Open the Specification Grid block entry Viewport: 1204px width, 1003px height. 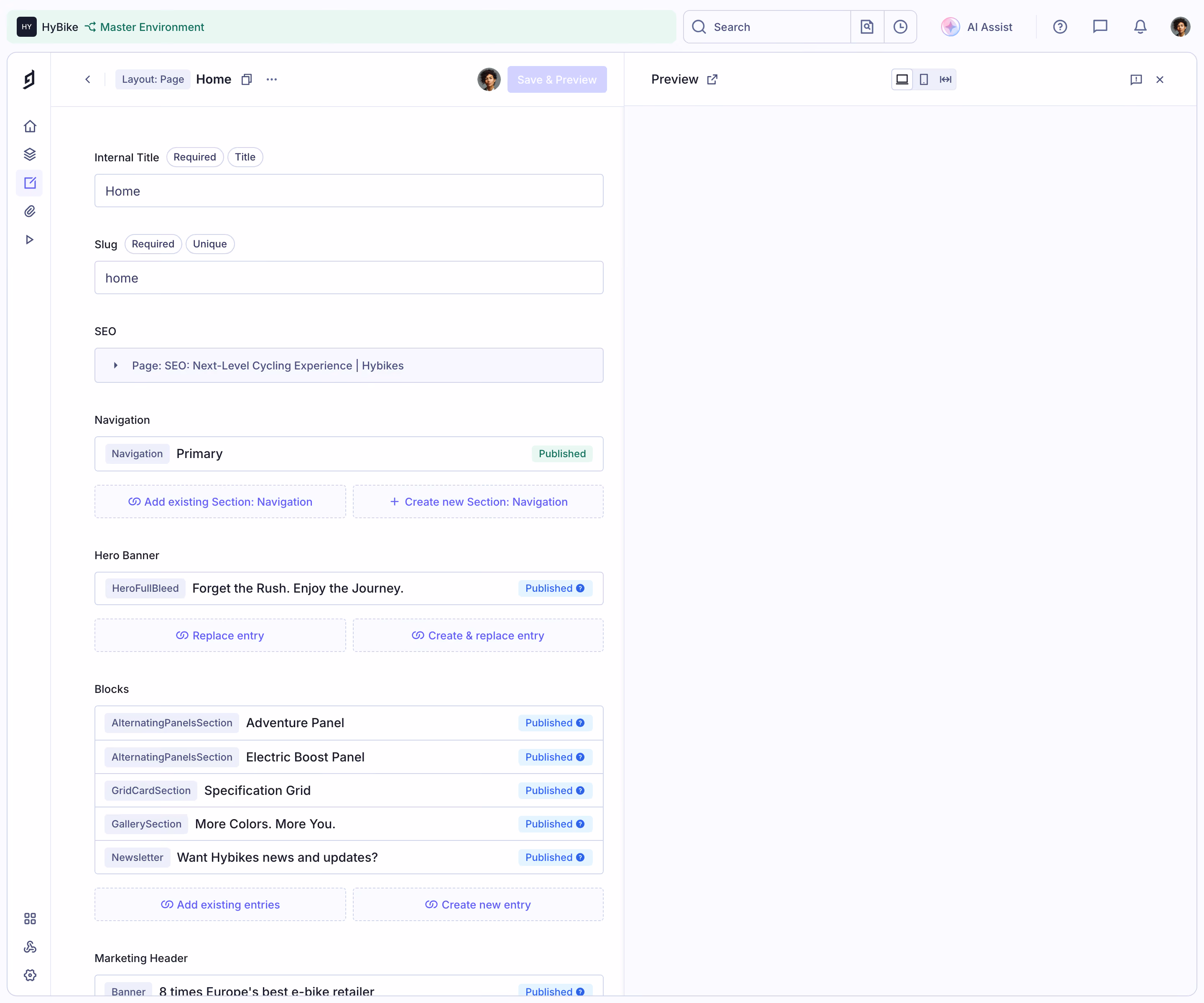click(349, 791)
